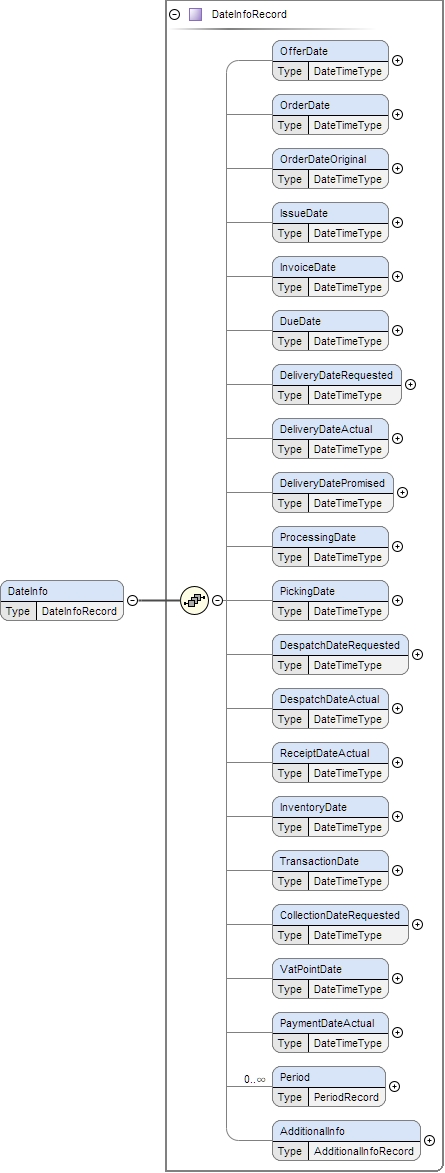Expand the OrderDate plus icon

(x=398, y=114)
